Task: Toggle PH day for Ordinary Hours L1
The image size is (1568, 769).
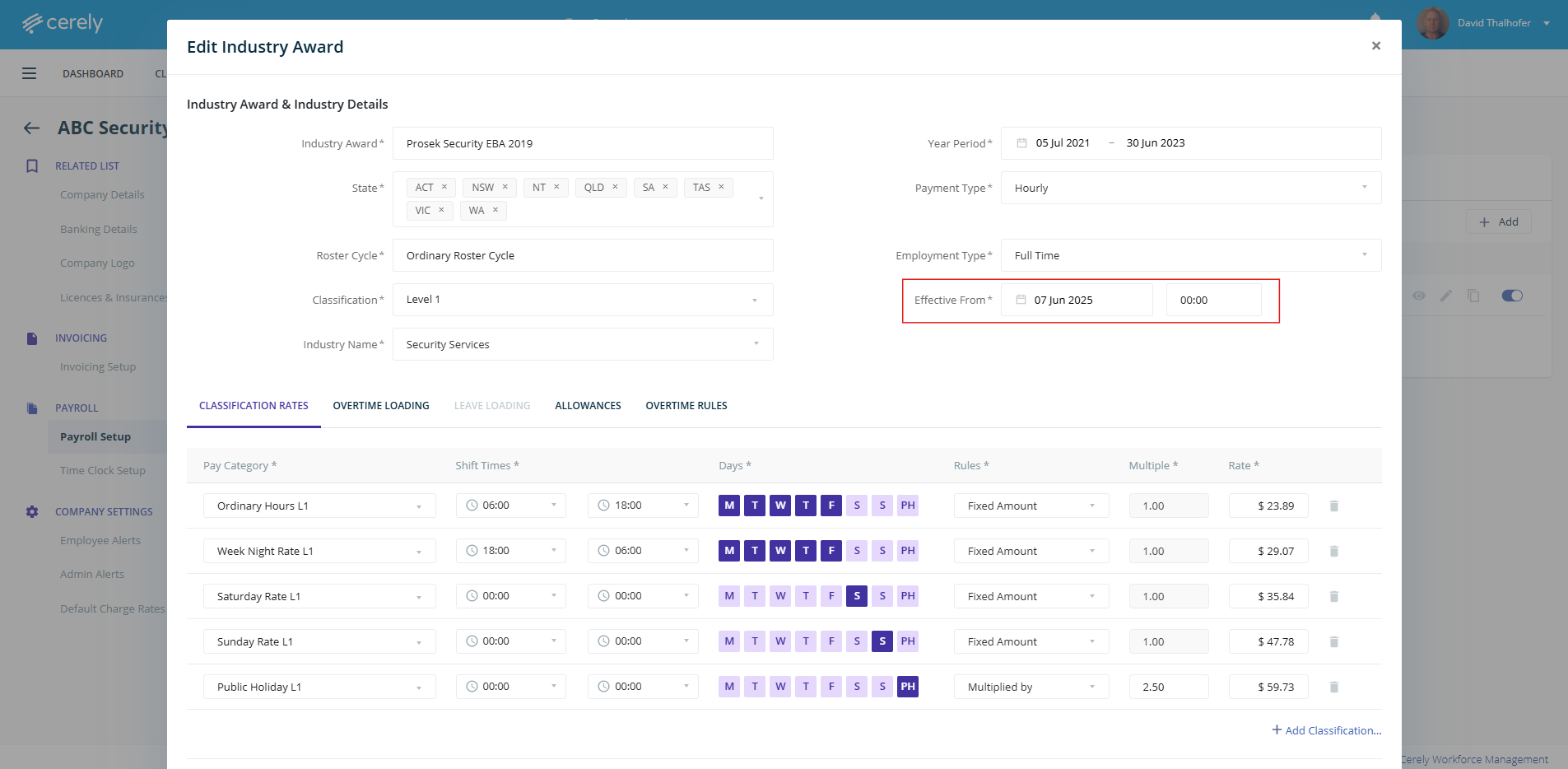Action: 907,506
